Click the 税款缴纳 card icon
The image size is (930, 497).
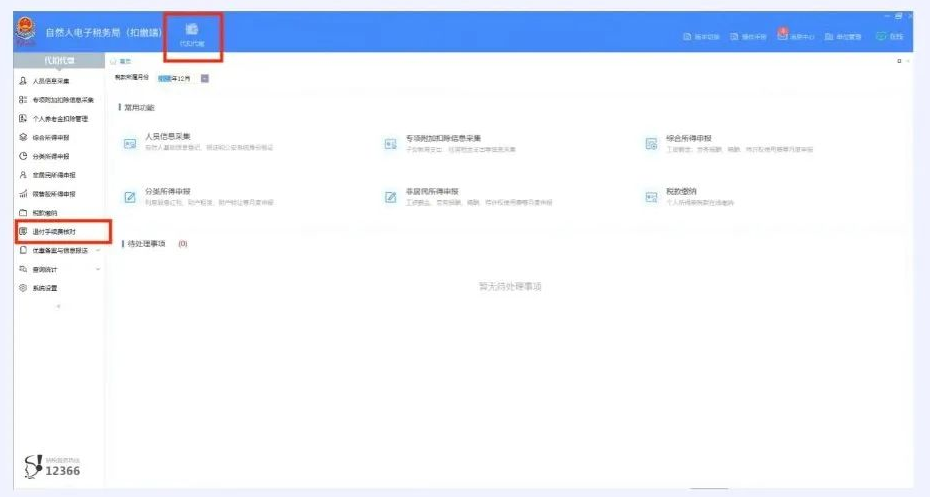click(652, 197)
